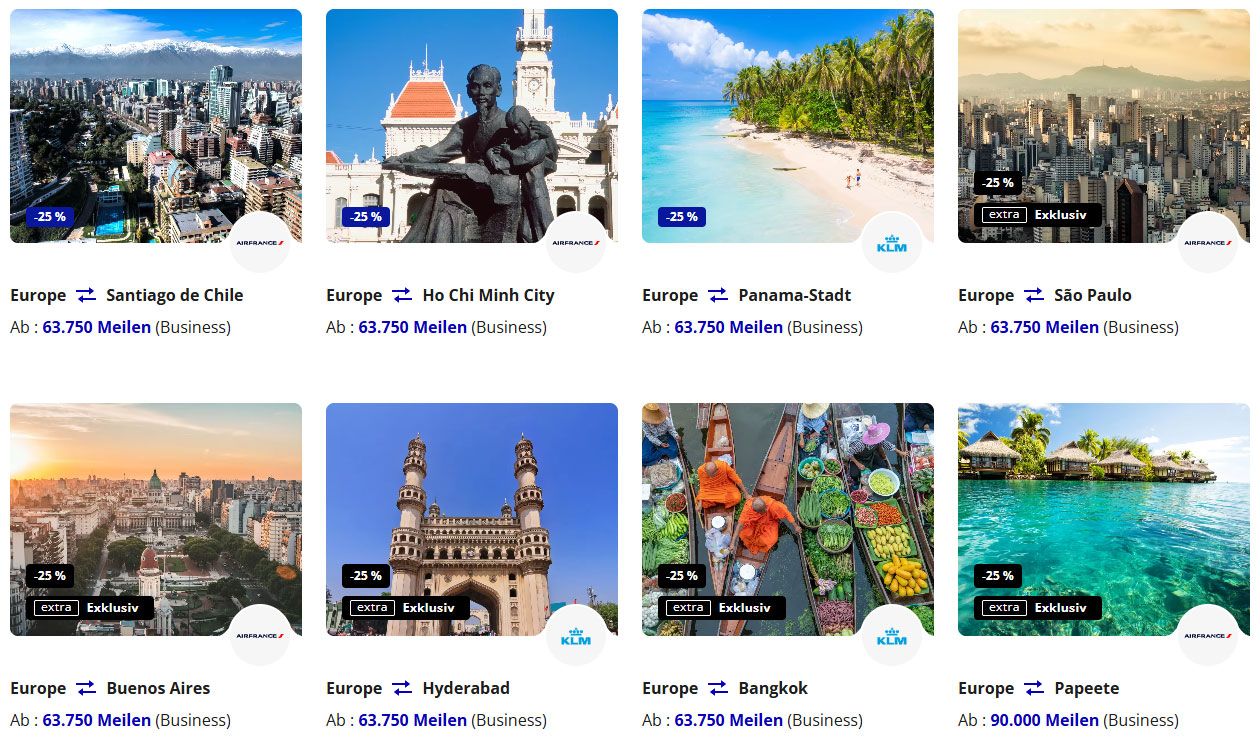Click the Air France logo on Buenos Aires card
This screenshot has height=742, width=1258.
click(x=260, y=635)
